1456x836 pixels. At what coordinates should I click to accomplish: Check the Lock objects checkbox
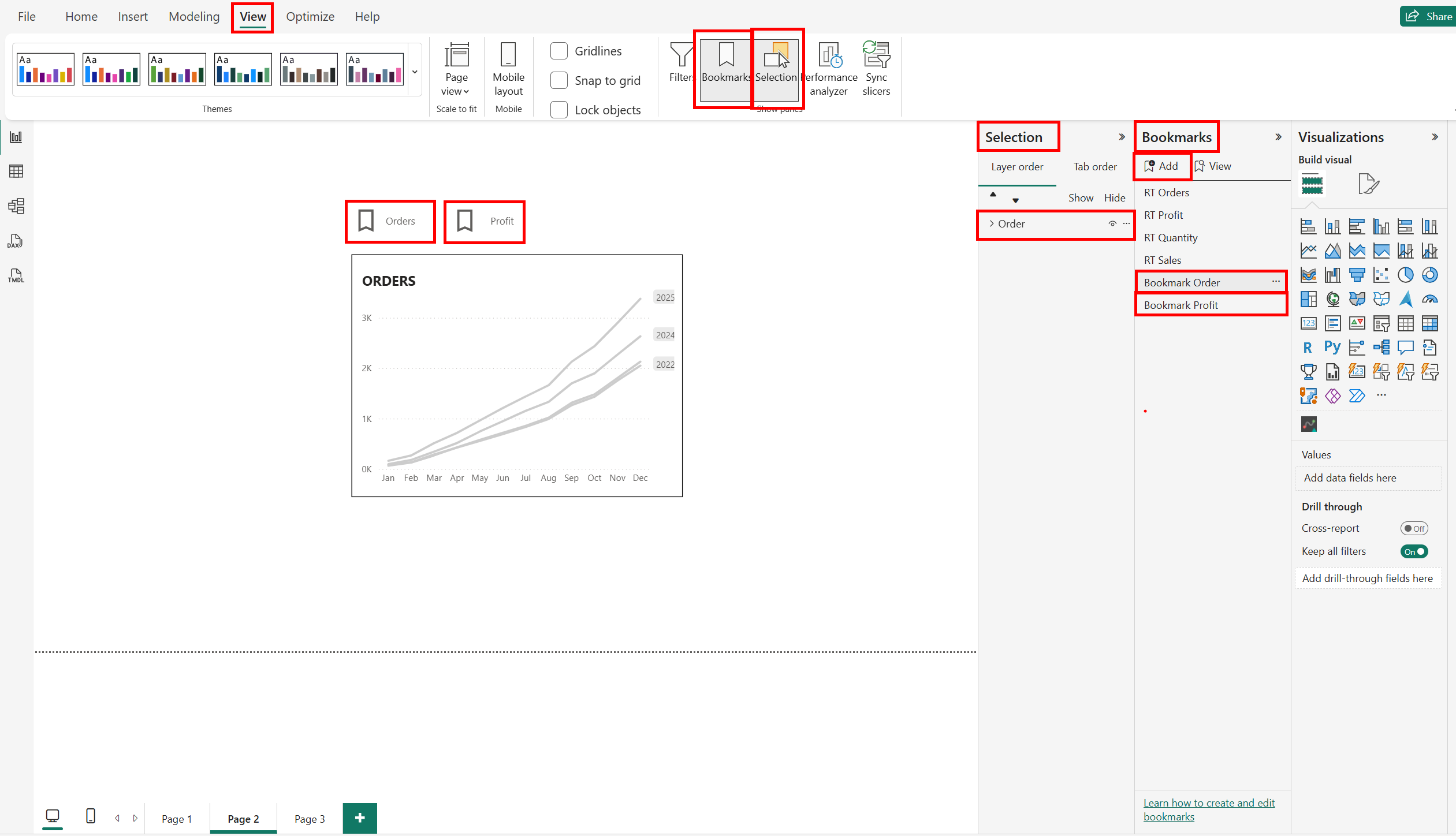pos(559,110)
